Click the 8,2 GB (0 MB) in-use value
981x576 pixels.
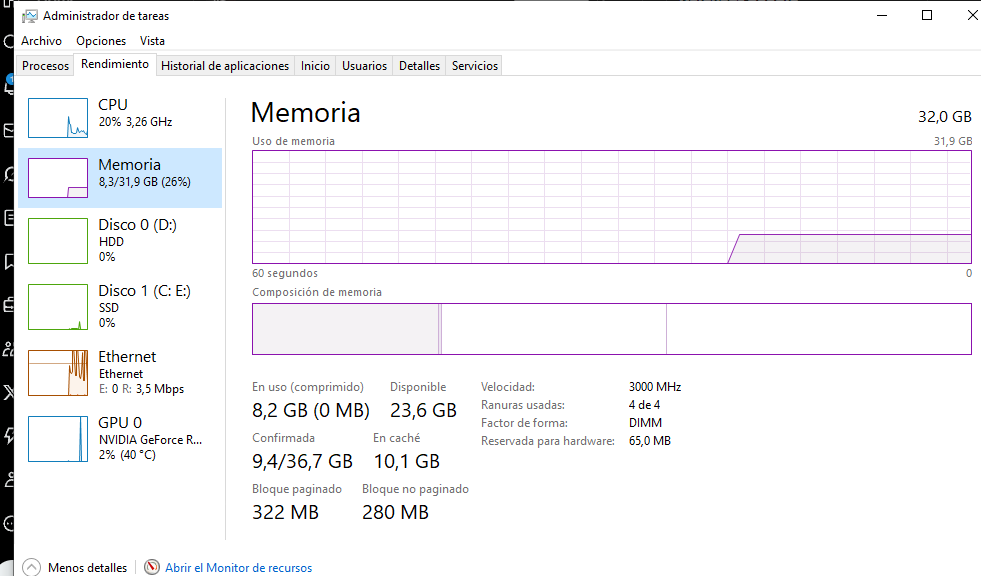tap(311, 410)
